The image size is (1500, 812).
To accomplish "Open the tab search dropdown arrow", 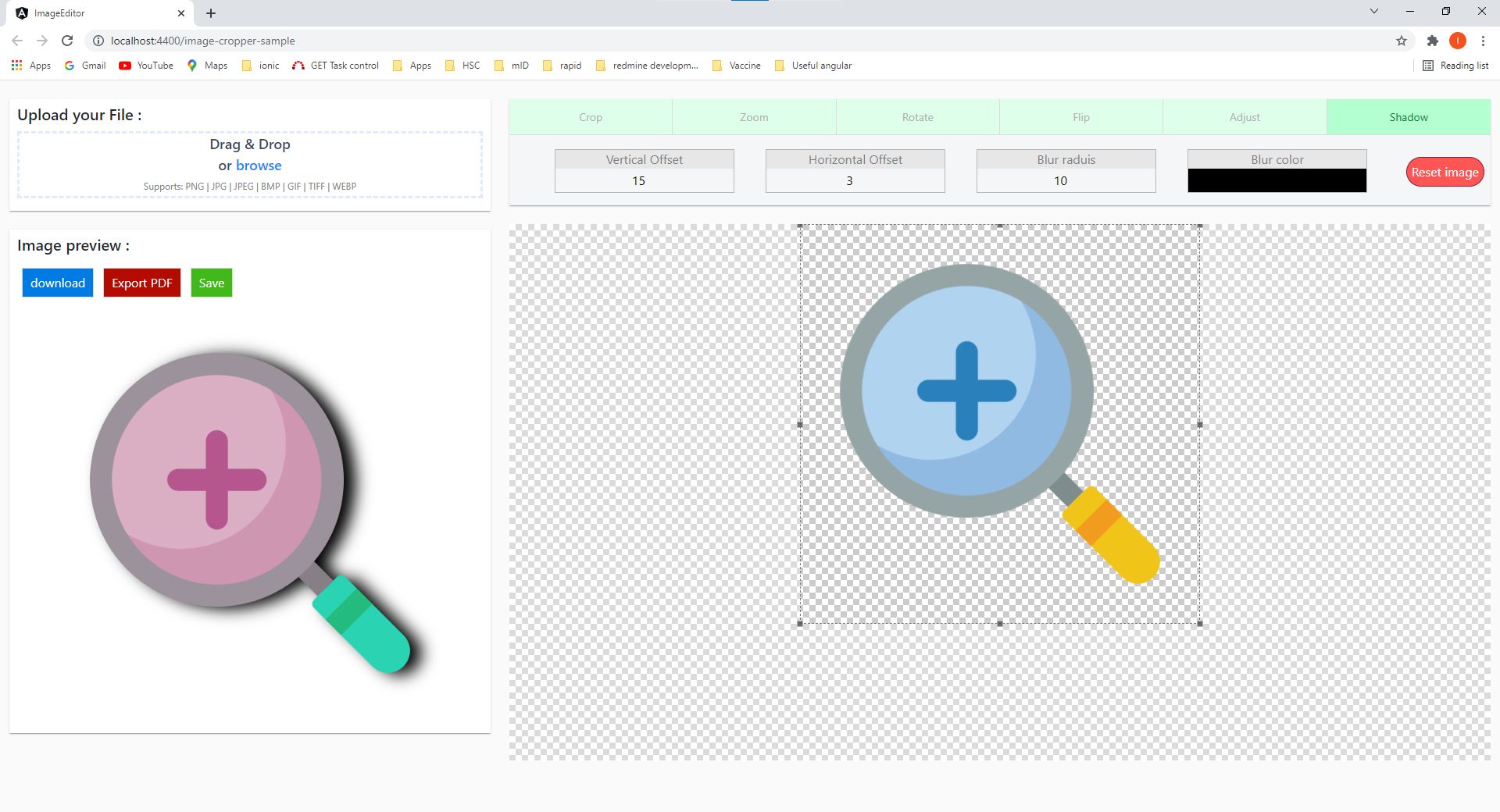I will (x=1374, y=11).
